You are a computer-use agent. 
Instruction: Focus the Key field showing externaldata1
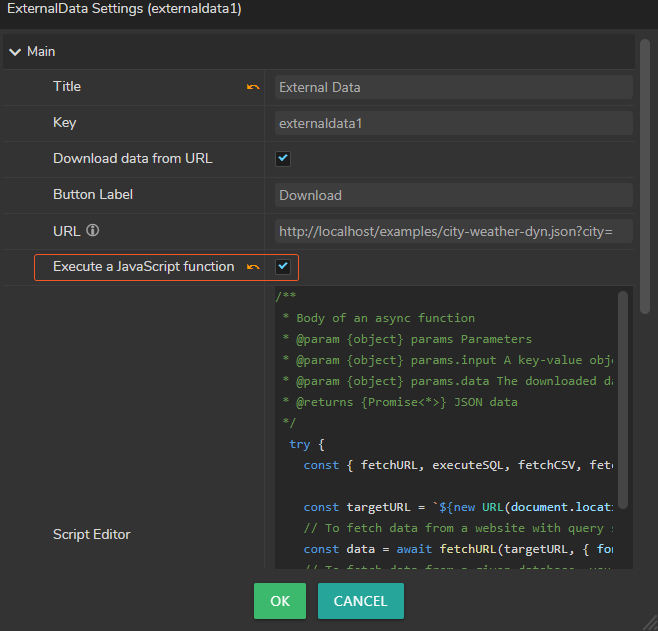click(x=453, y=123)
